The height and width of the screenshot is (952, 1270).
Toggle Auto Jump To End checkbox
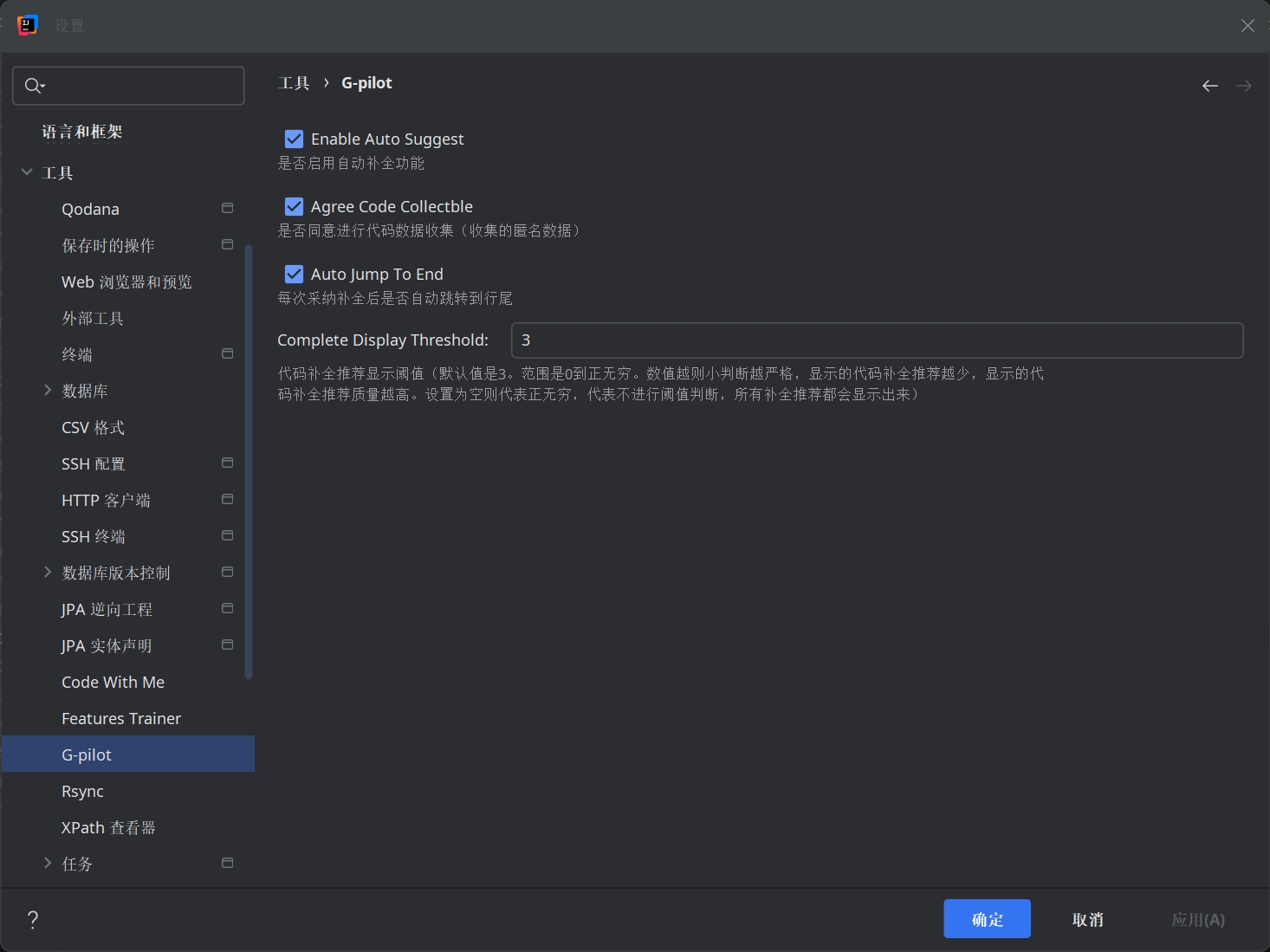(x=294, y=274)
